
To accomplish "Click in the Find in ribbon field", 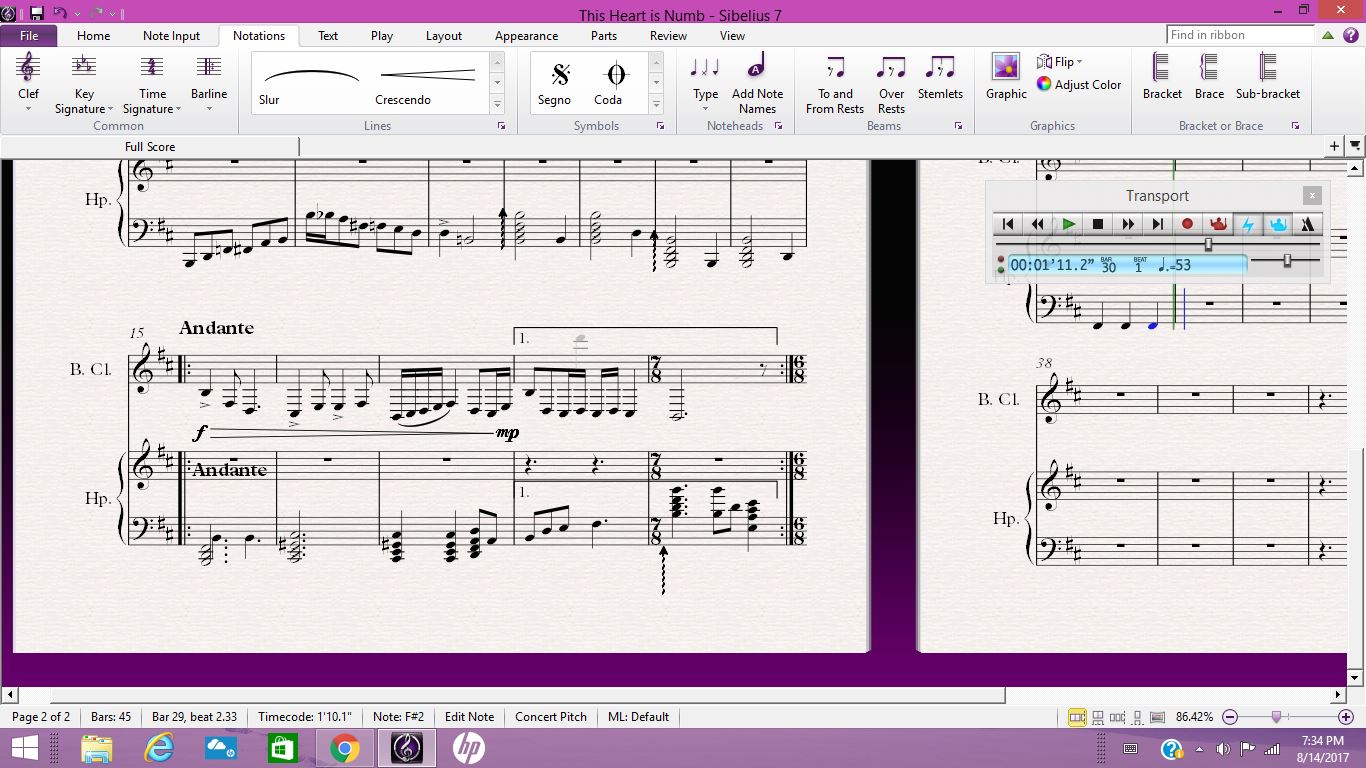I will [x=1240, y=35].
